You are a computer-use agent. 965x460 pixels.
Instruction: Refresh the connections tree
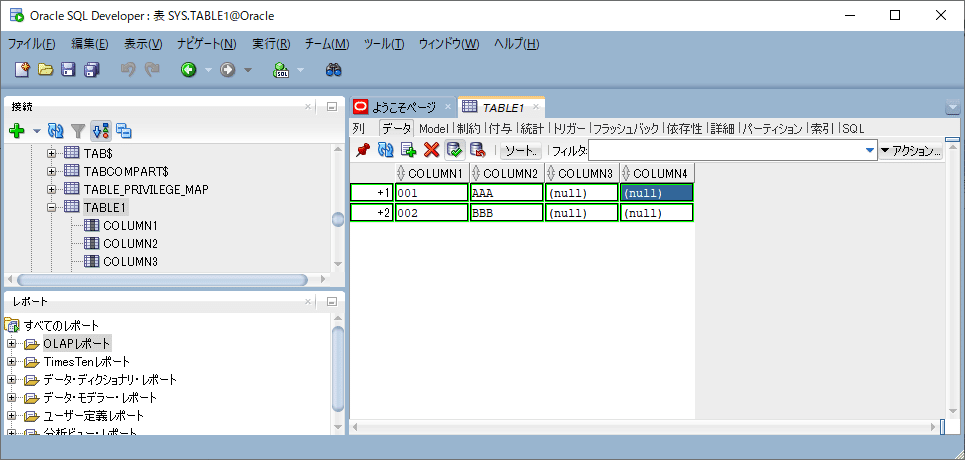(x=55, y=131)
